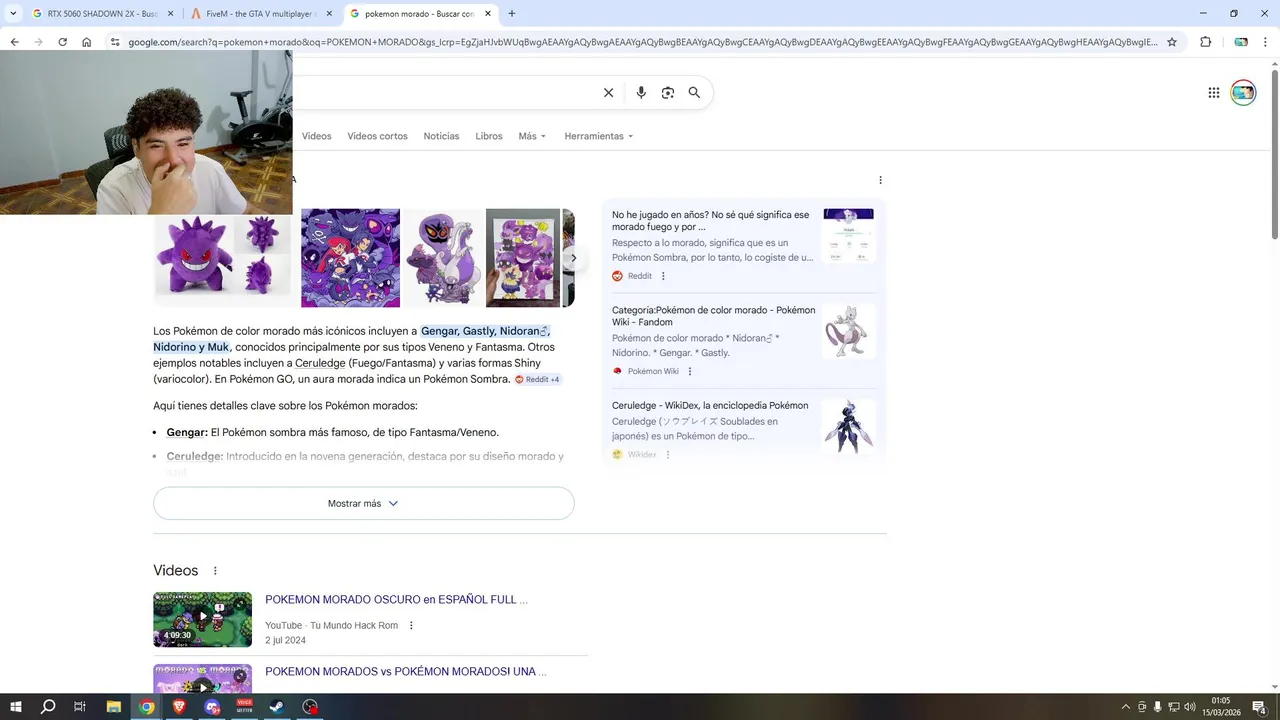
Task: Open the notification center
Action: click(x=1259, y=707)
